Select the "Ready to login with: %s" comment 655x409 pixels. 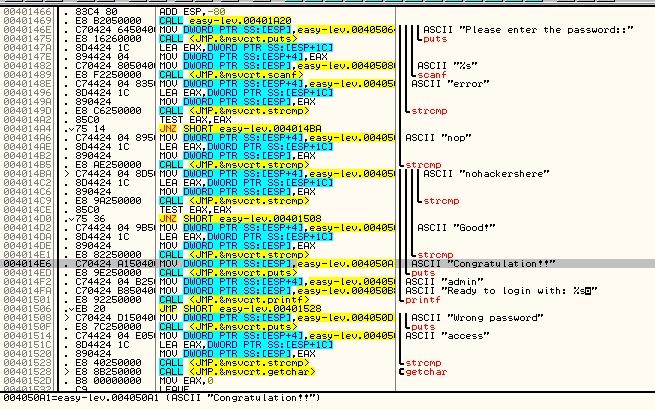pos(501,290)
